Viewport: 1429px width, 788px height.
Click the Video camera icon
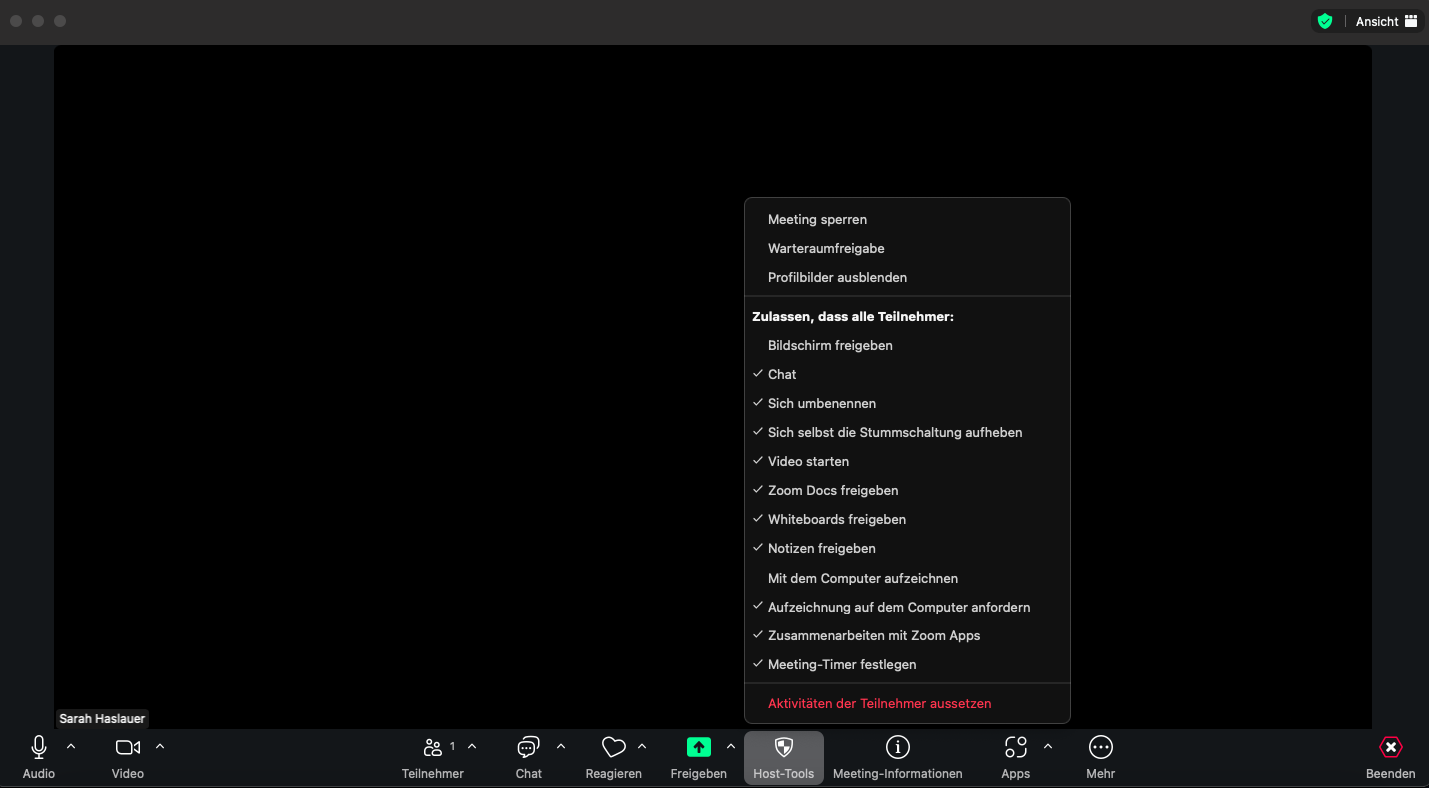128,748
